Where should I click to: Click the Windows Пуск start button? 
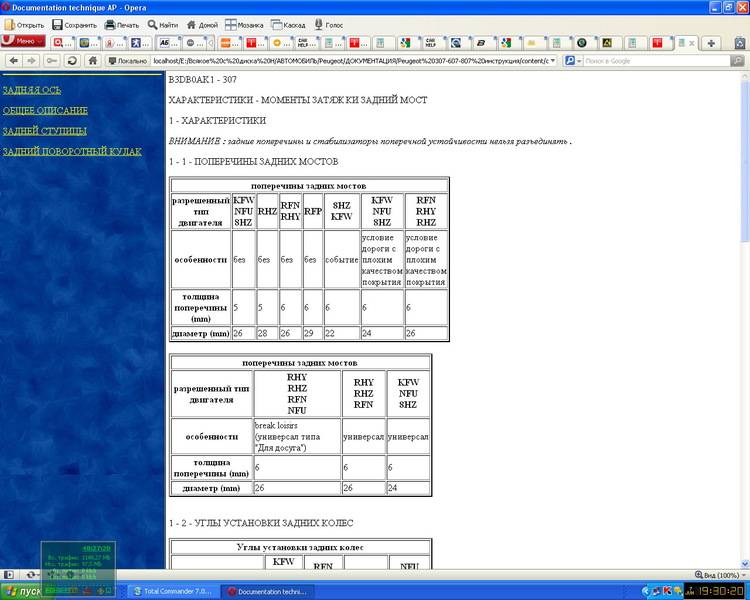click(x=22, y=591)
